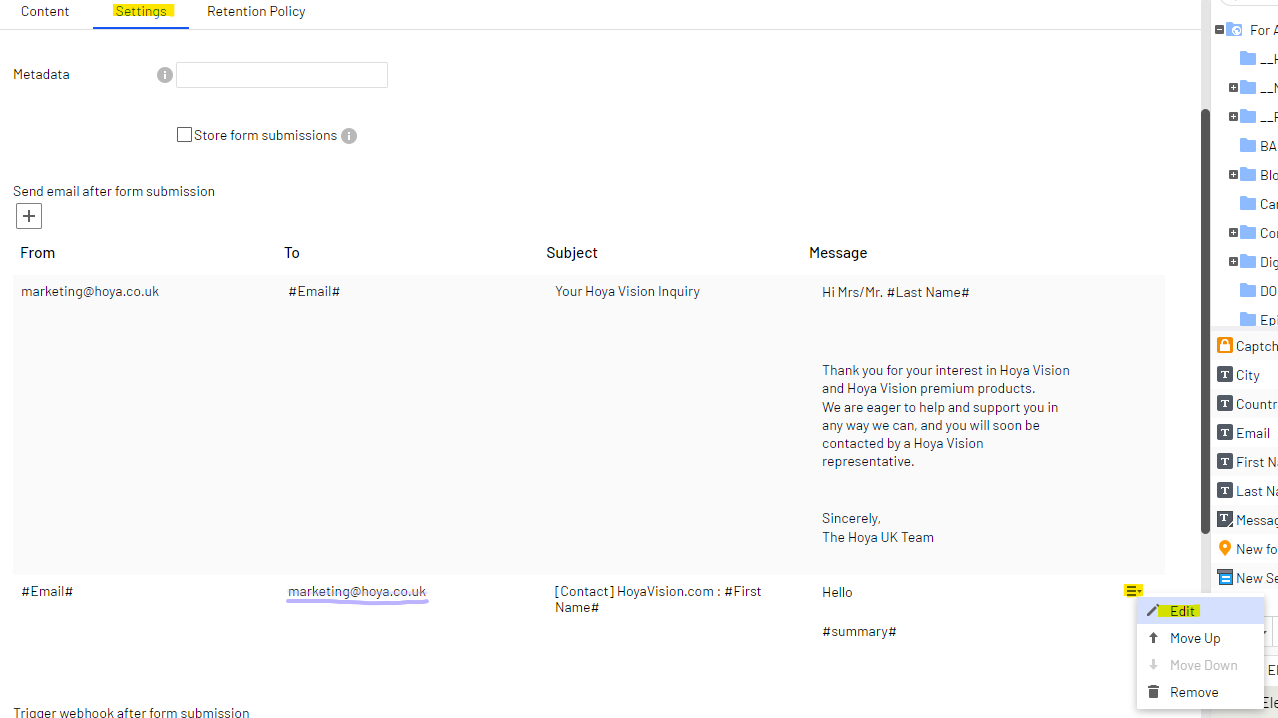Expand the Blo folder in the tree
Viewport: 1278px width, 718px height.
tap(1234, 174)
